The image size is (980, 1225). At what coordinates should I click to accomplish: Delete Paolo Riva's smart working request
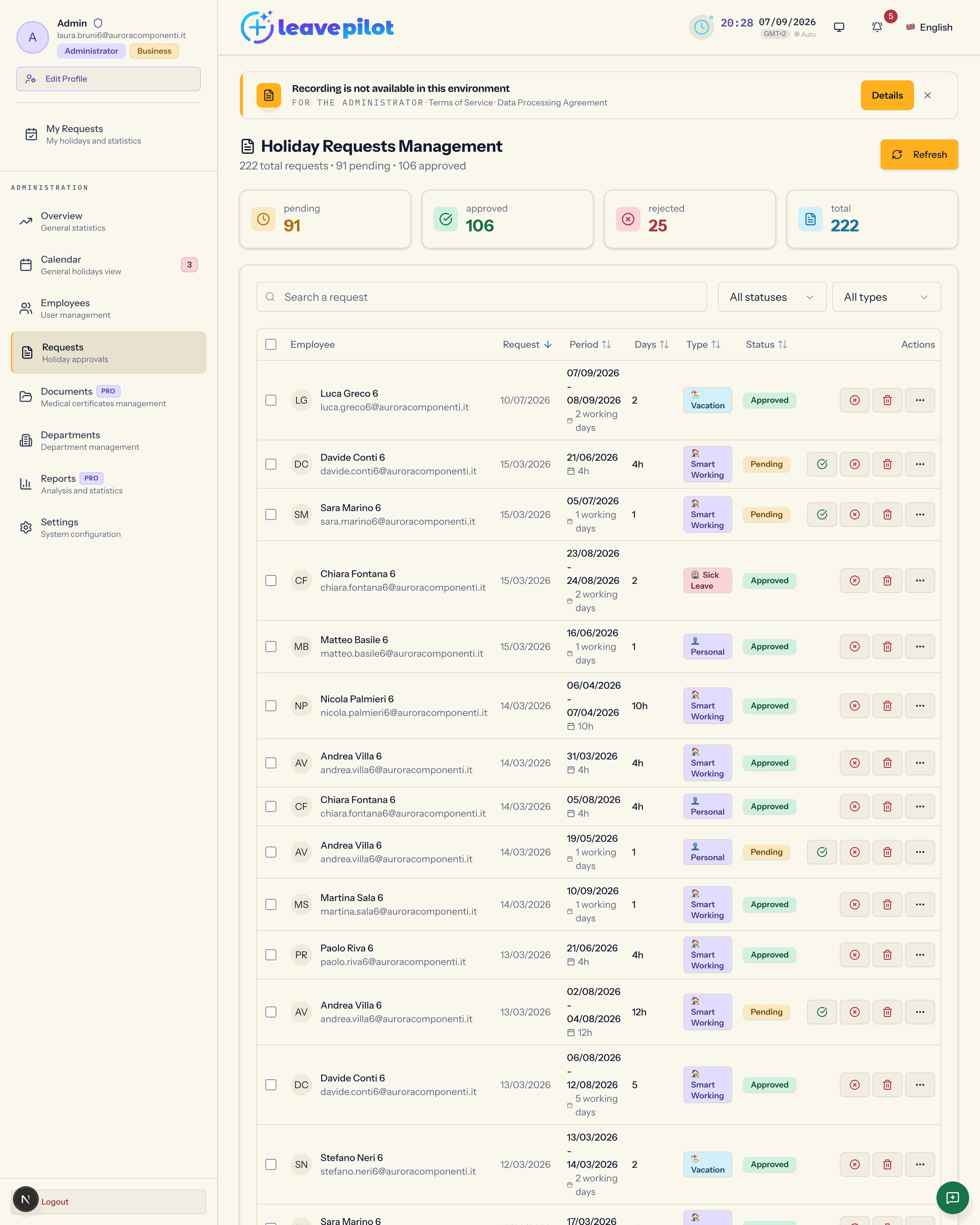[887, 954]
